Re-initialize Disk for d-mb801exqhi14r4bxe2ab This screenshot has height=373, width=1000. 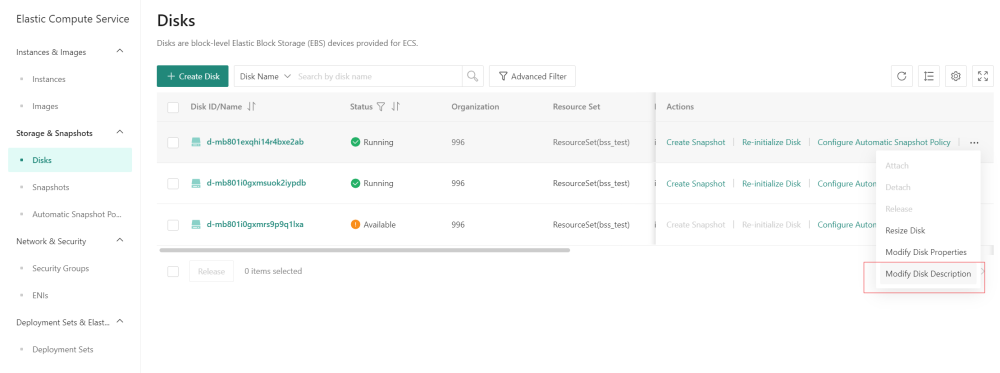[x=771, y=142]
